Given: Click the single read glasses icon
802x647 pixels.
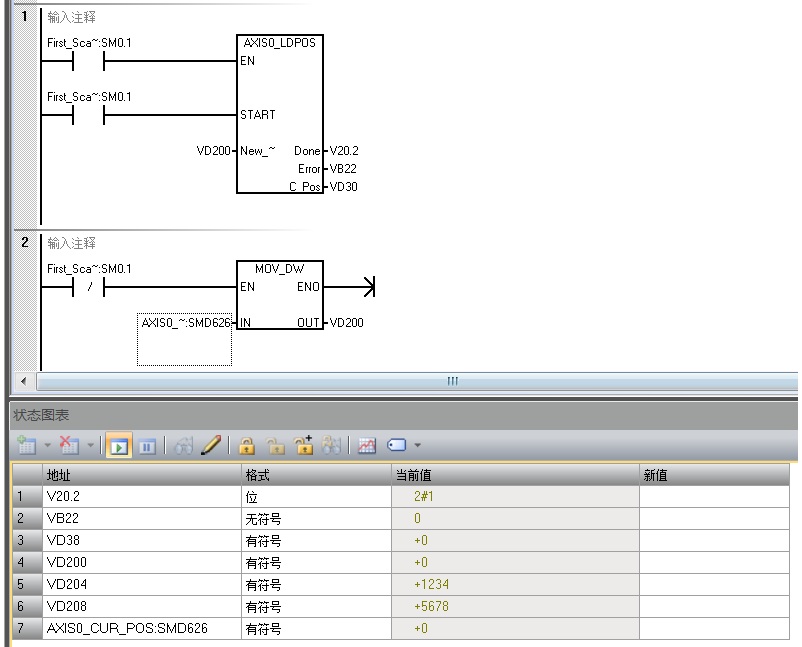Looking at the screenshot, I should [184, 446].
